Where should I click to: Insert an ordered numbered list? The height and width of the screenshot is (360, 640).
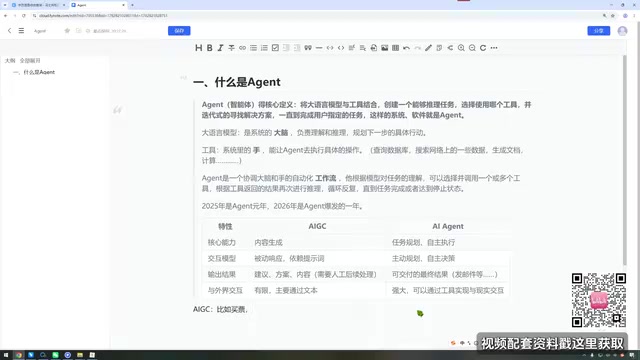[264, 48]
